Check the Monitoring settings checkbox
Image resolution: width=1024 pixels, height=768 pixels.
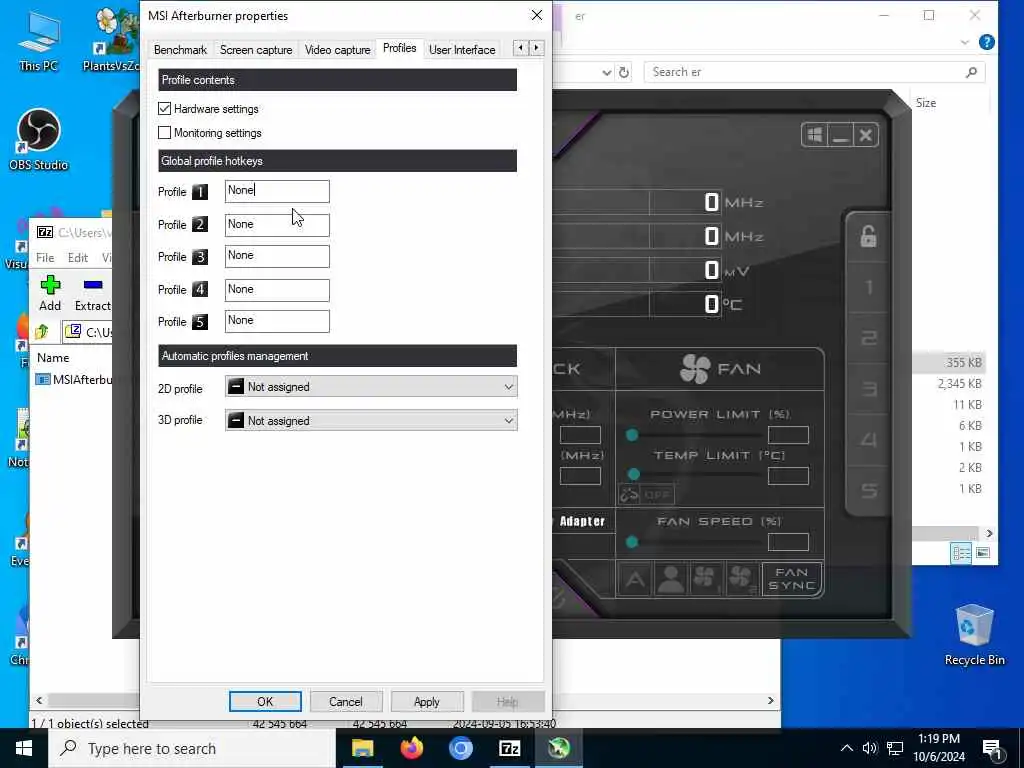pos(165,133)
